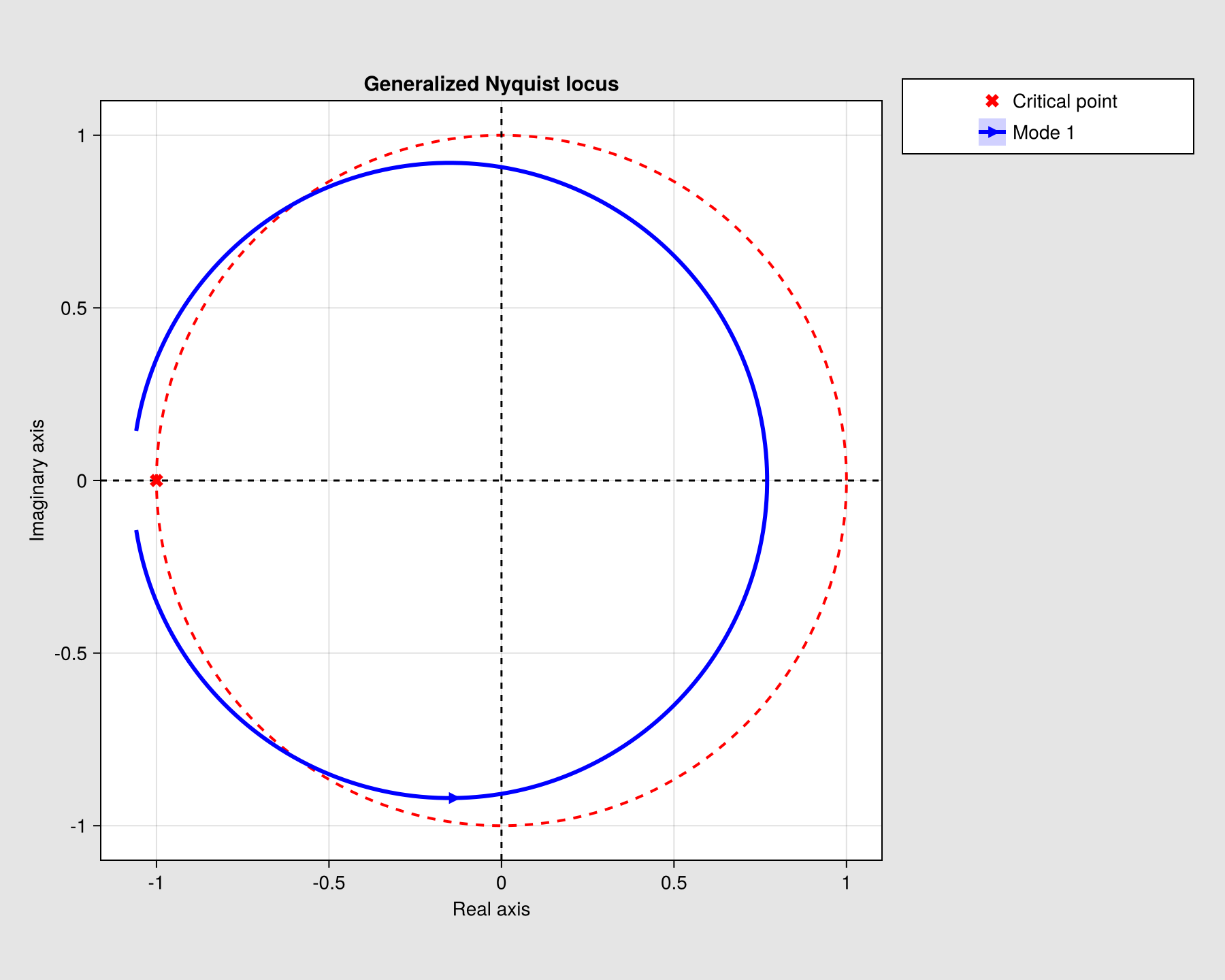The image size is (1225, 980).
Task: Click the 'Imaginary axis' y-axis label
Action: [x=37, y=480]
